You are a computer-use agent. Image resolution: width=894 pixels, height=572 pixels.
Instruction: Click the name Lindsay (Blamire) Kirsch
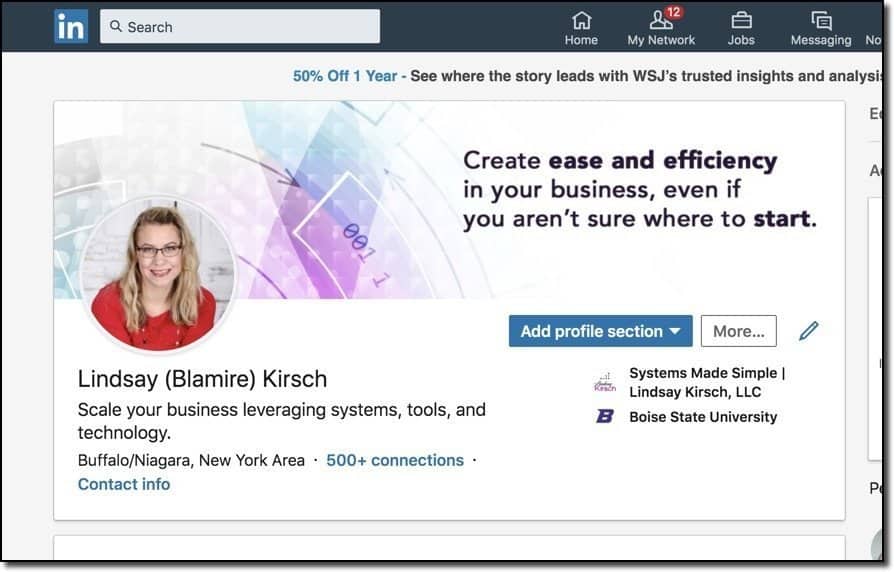(202, 379)
